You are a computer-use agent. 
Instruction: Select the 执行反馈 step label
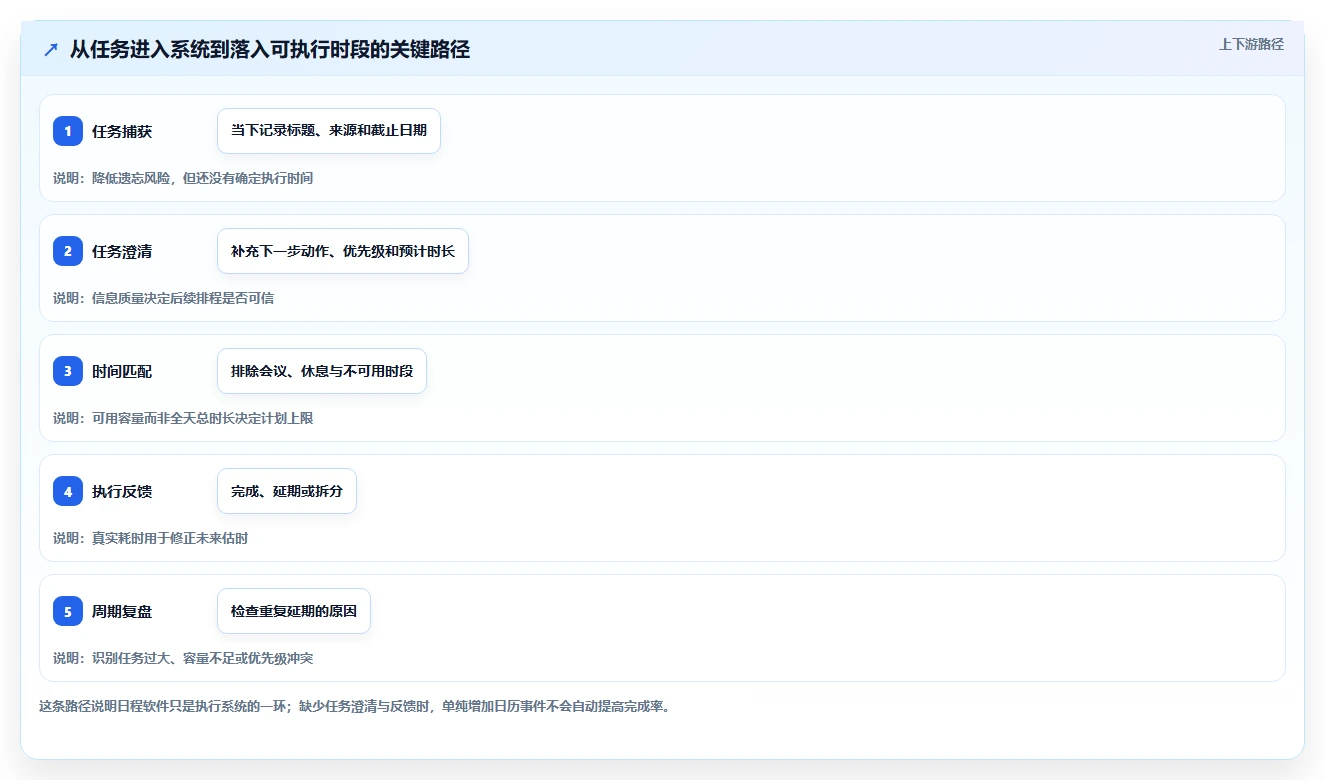click(122, 491)
